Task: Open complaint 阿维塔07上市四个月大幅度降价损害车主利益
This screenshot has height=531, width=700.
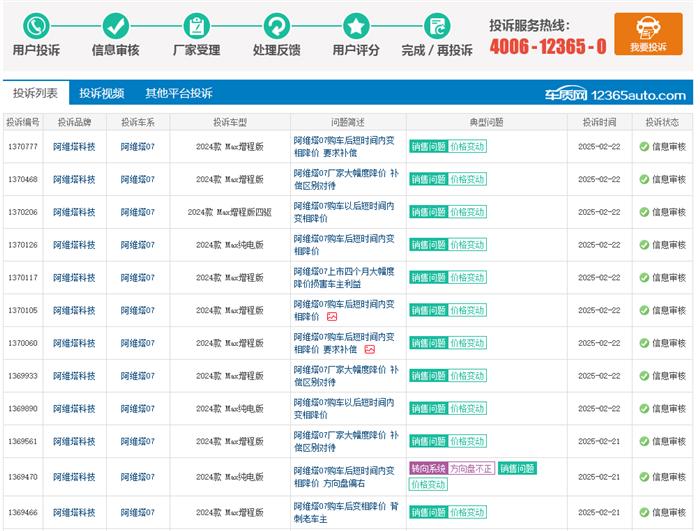Action: (x=344, y=277)
